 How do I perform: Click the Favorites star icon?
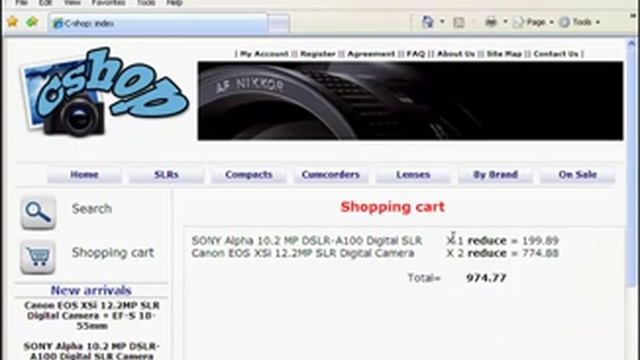(13, 22)
